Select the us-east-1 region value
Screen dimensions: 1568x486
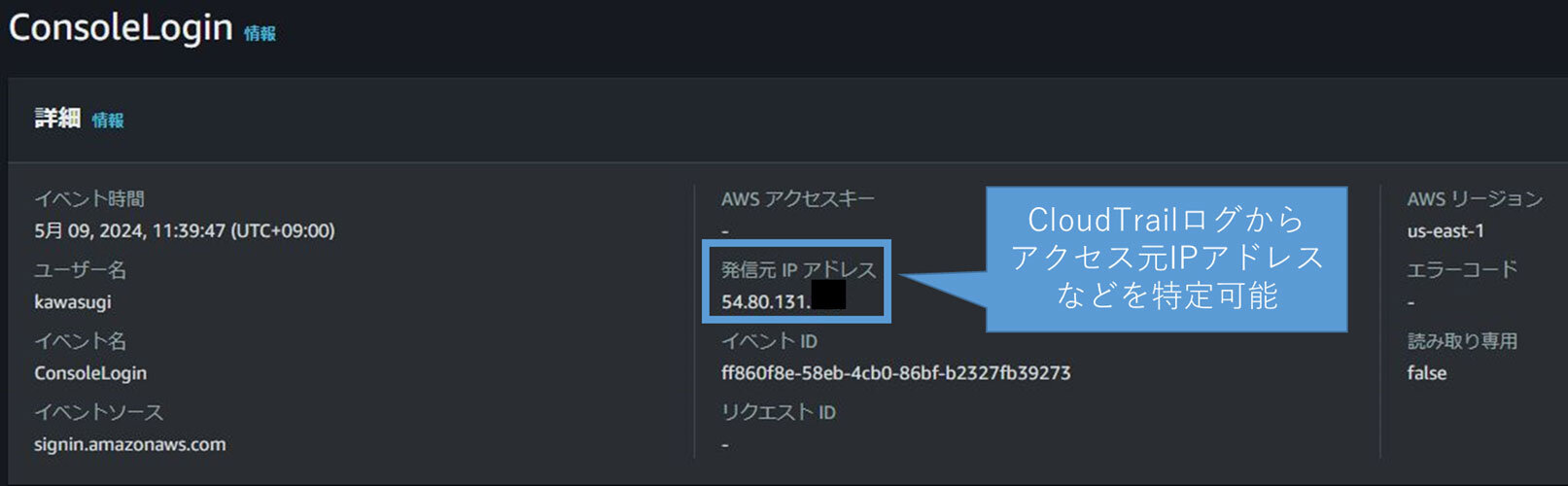click(x=1446, y=231)
